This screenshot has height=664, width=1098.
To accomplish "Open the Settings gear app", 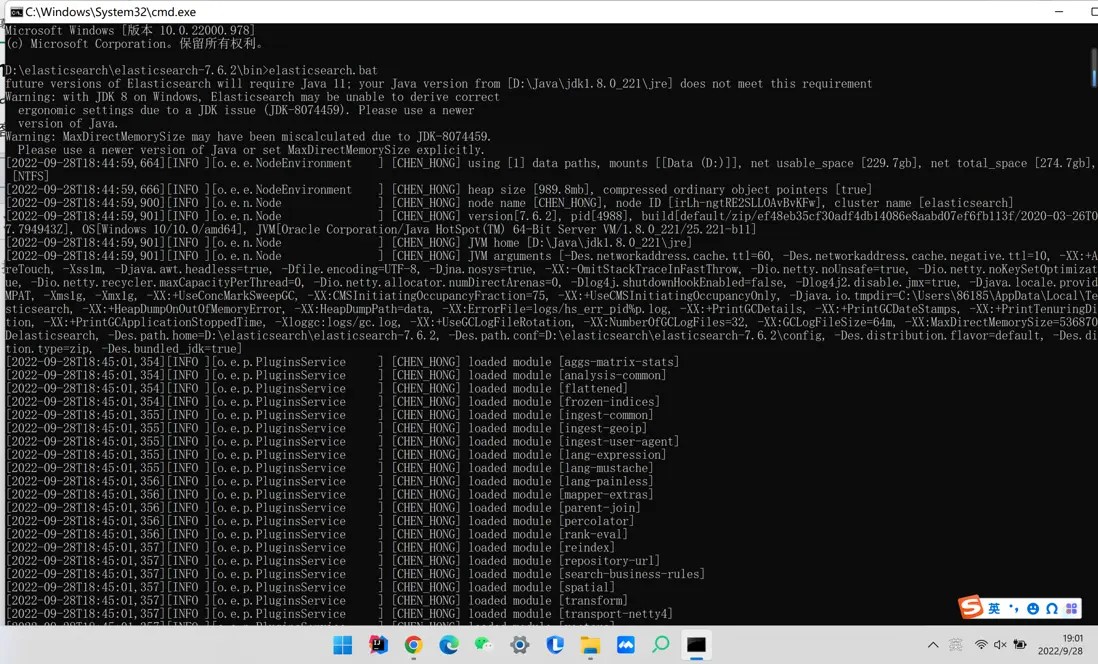I will (520, 645).
